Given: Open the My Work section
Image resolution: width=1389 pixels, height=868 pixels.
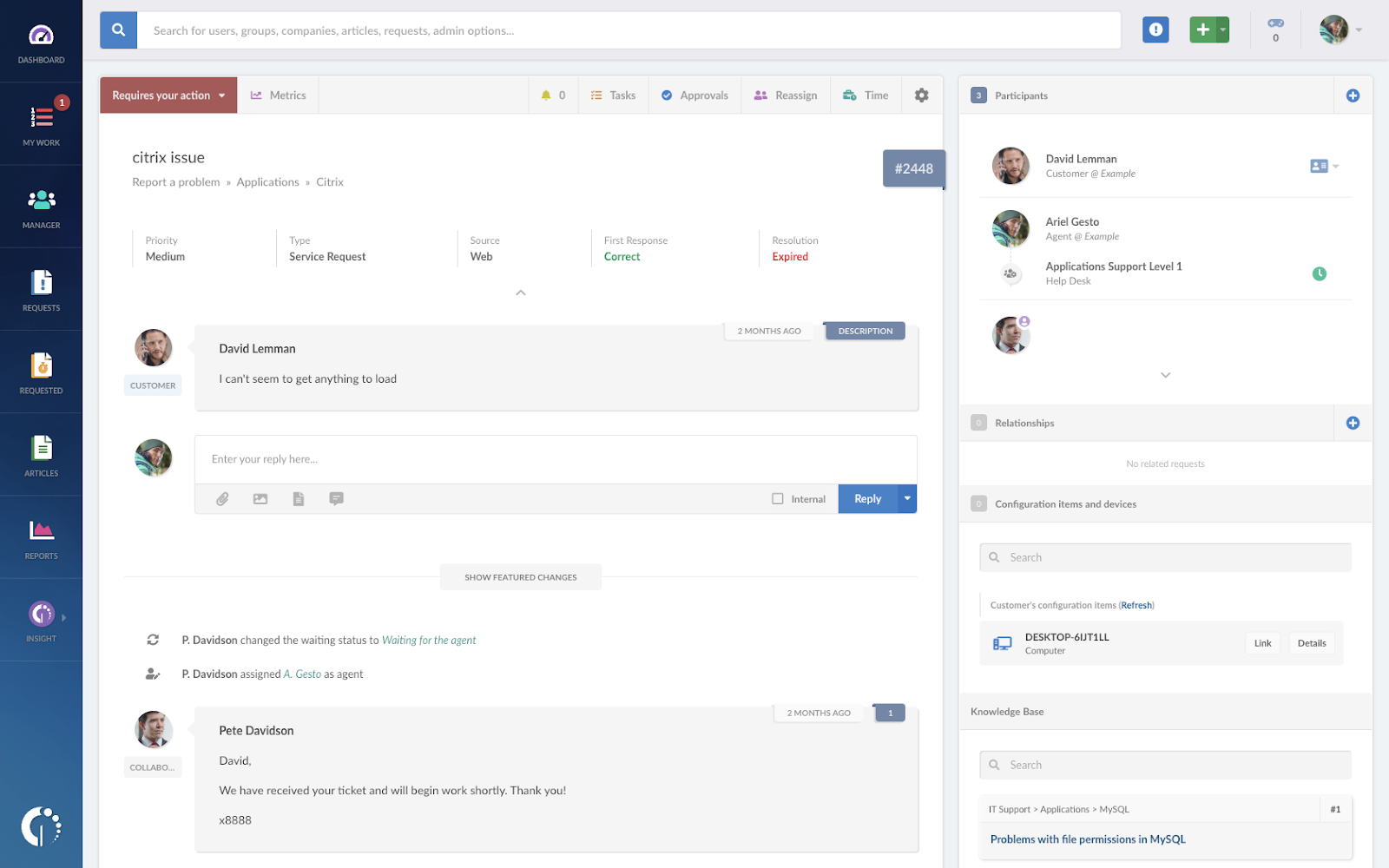Looking at the screenshot, I should point(41,124).
